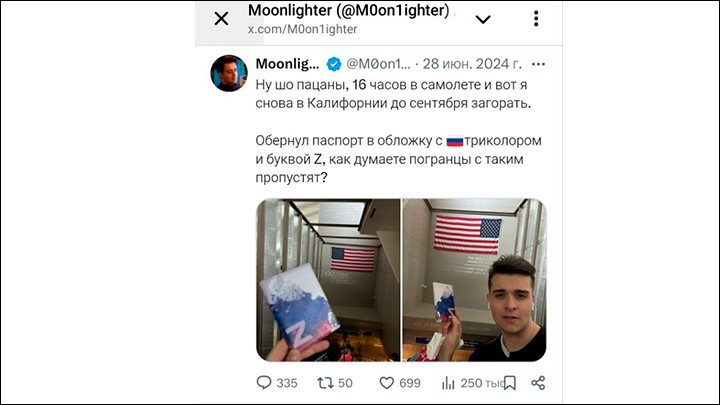
Task: Open the Moonlig... display name link
Action: pyautogui.click(x=287, y=64)
